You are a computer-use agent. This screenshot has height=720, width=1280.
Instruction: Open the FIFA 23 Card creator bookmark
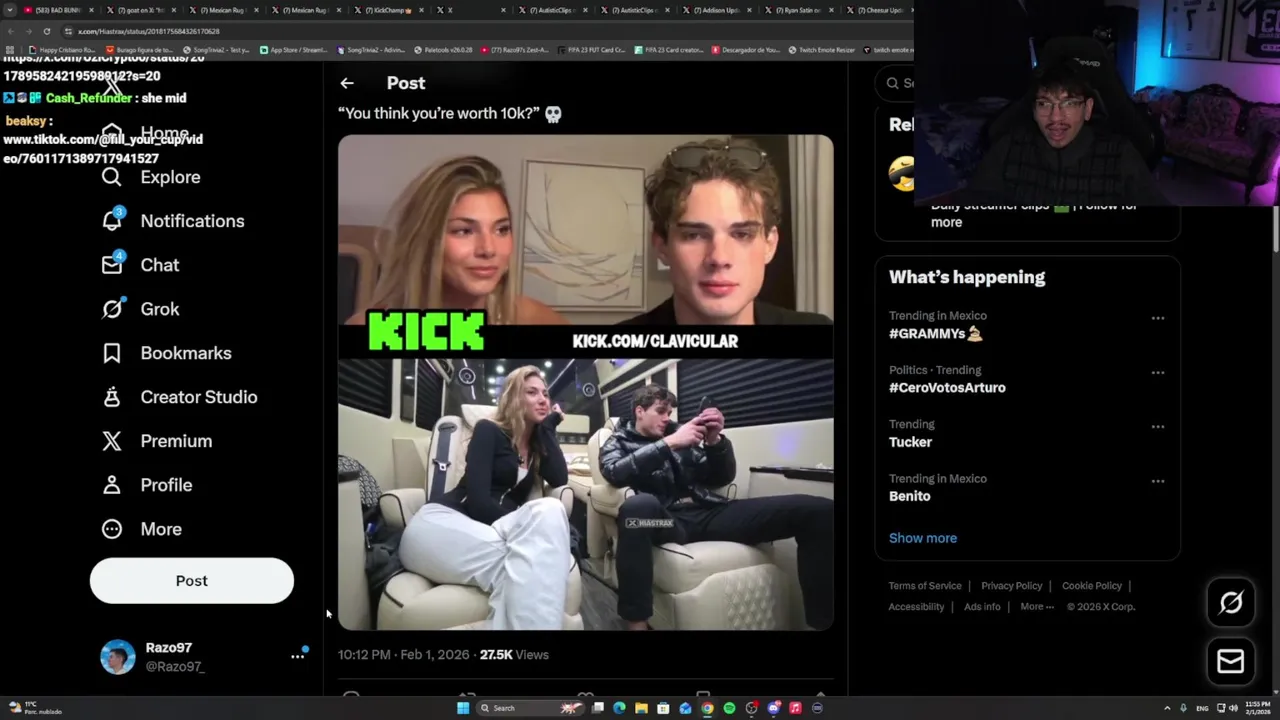pos(668,50)
